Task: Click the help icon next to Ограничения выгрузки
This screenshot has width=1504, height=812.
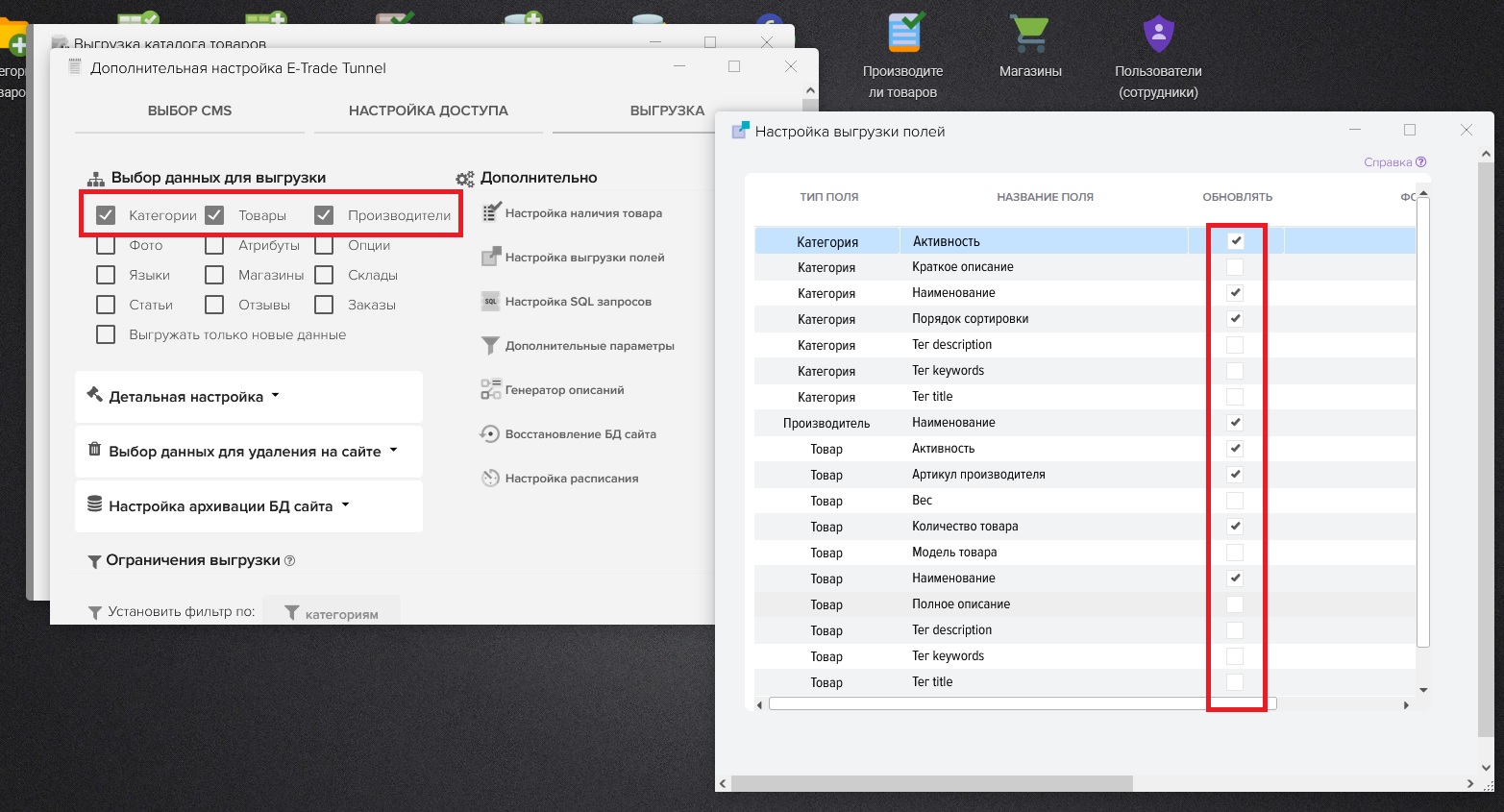Action: click(290, 560)
